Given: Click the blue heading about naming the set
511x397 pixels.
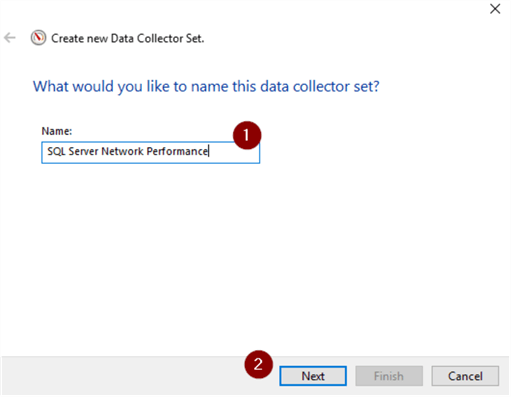Looking at the screenshot, I should point(206,87).
